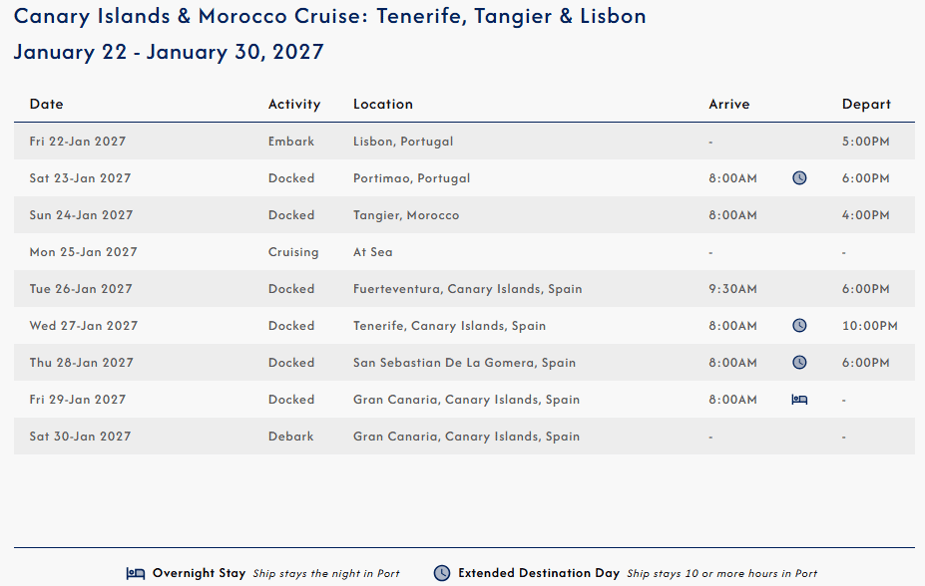
Task: Click the 10:00PM Tenerife departure time
Action: [x=870, y=326]
